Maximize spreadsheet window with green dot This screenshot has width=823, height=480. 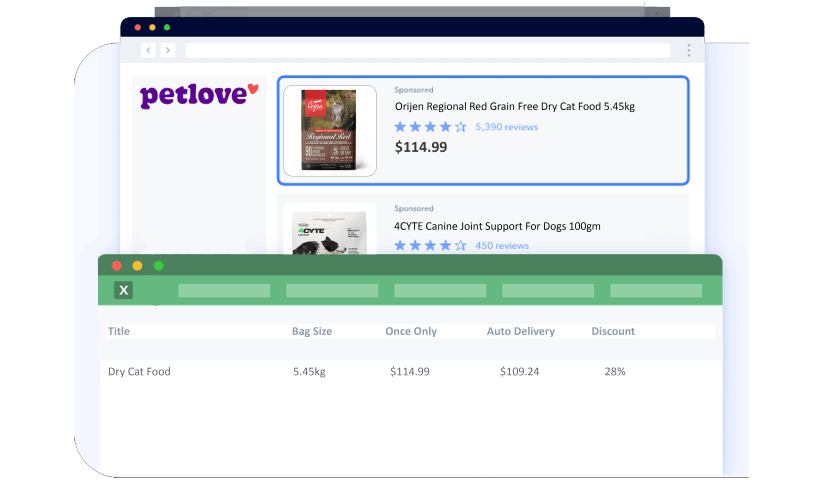(159, 266)
